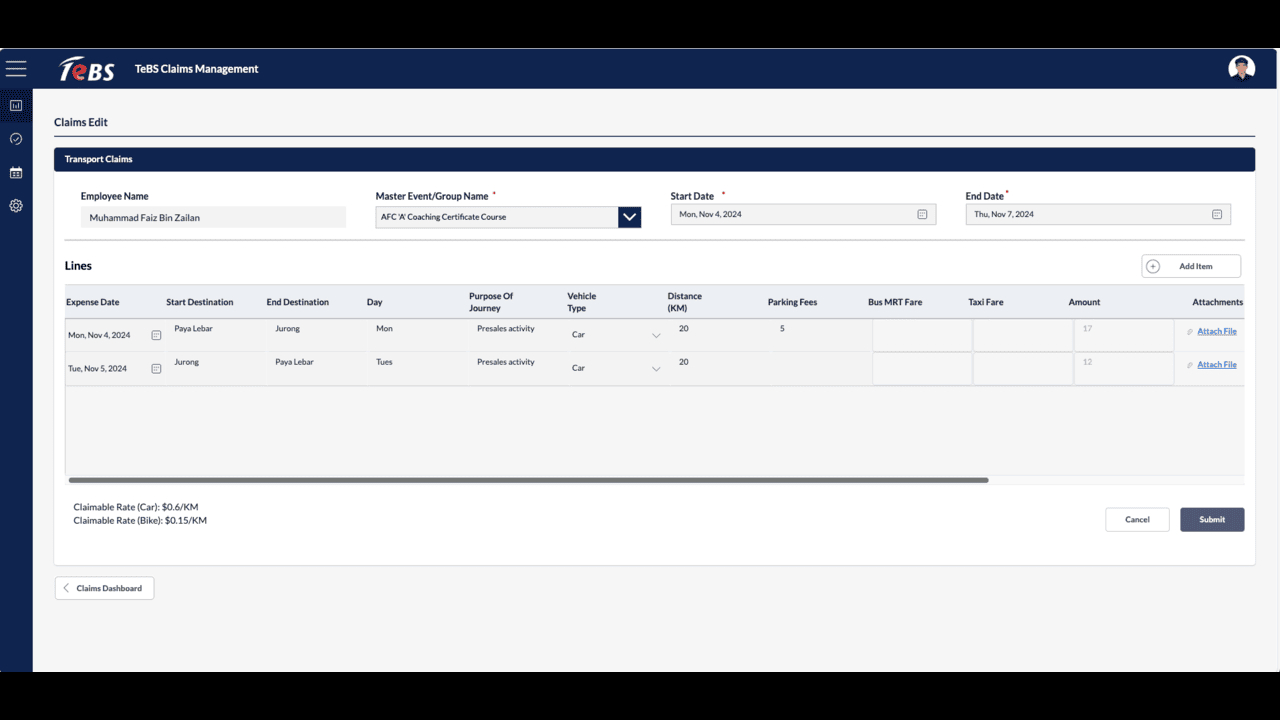
Task: Open Vehicle Type dropdown in the Tues row
Action: (x=656, y=369)
